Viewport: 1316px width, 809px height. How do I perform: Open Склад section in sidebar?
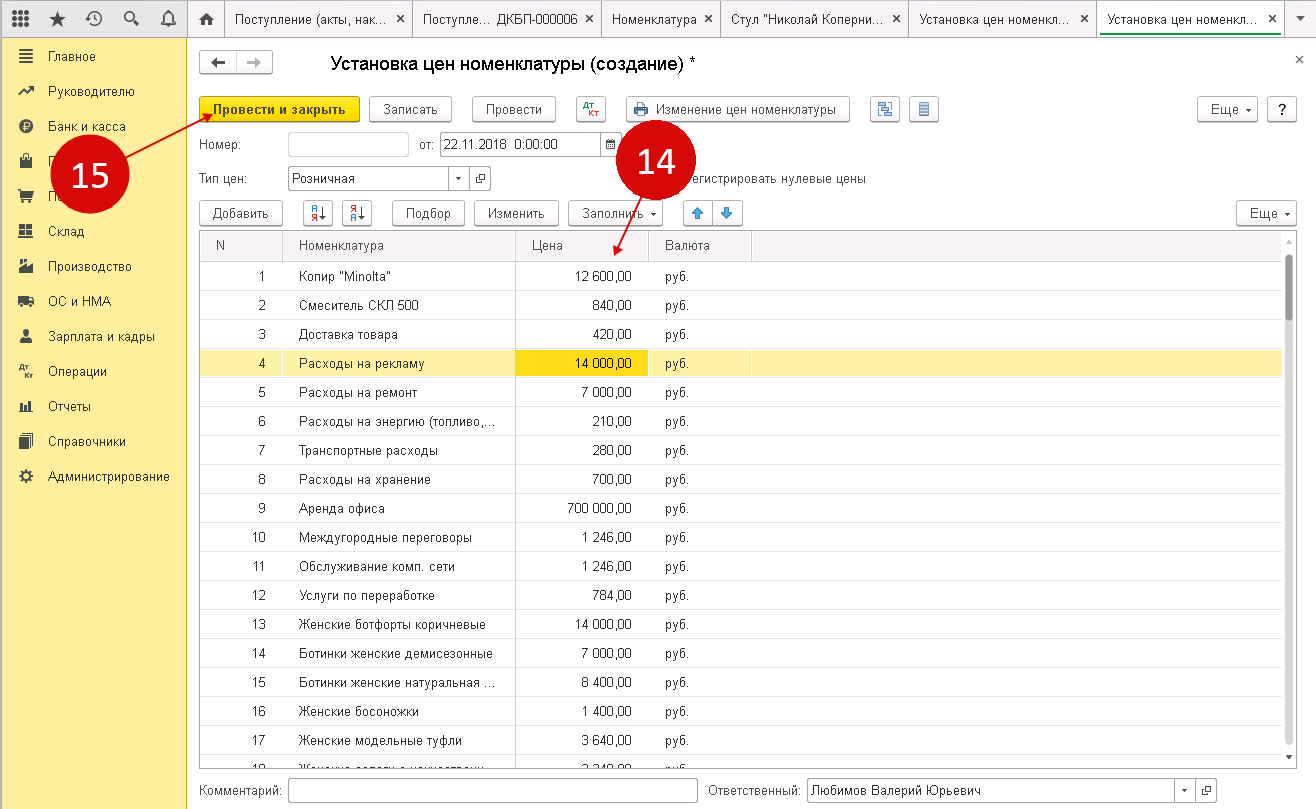click(66, 231)
